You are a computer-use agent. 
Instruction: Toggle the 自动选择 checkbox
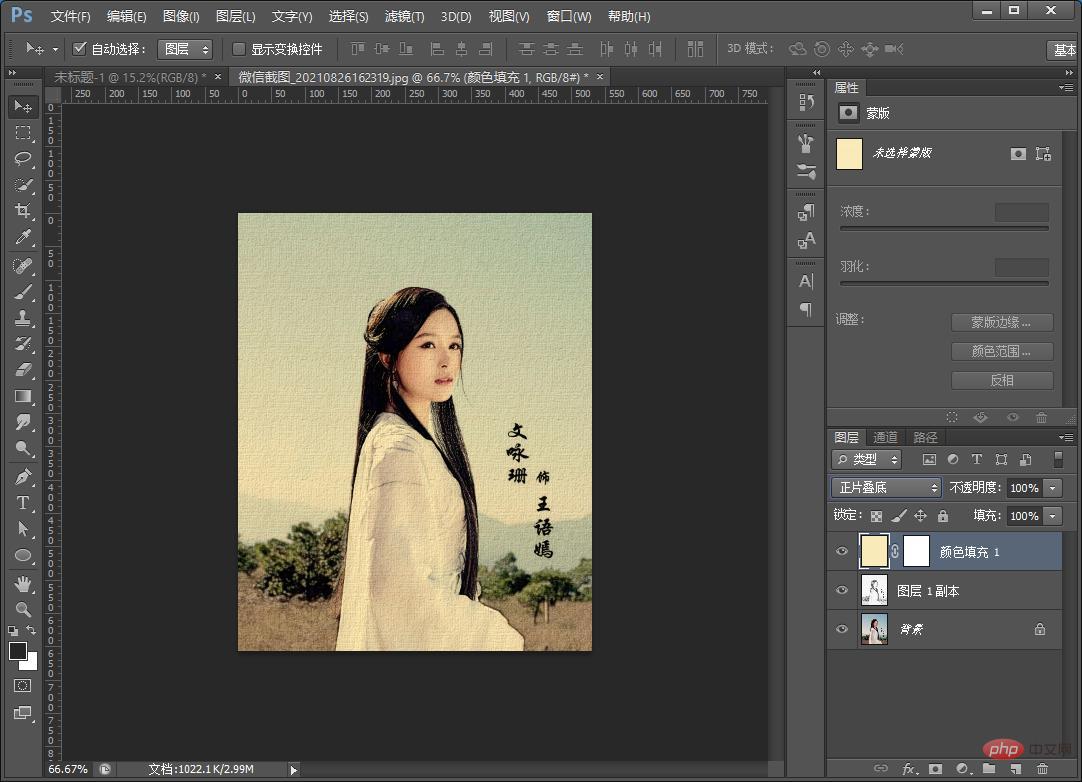click(79, 48)
